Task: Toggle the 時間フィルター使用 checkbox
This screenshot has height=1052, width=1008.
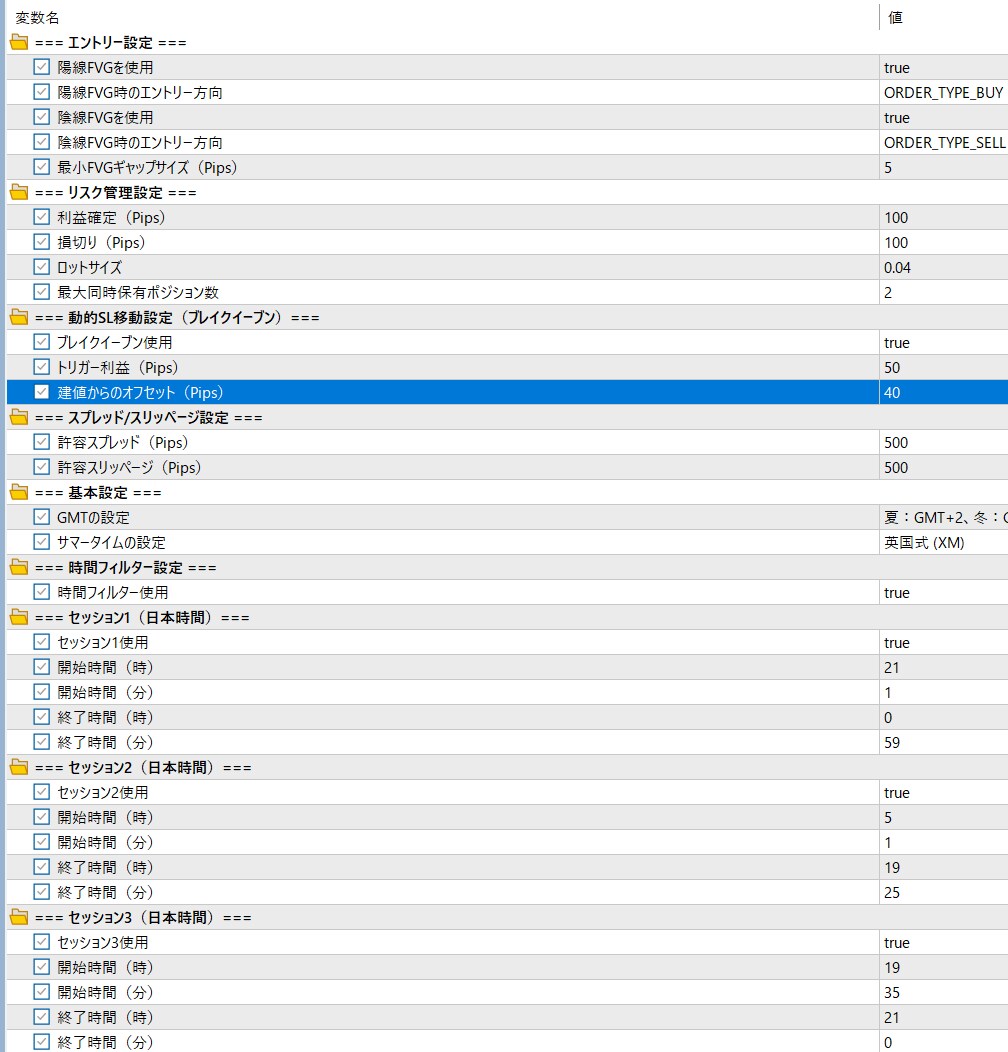Action: click(42, 592)
